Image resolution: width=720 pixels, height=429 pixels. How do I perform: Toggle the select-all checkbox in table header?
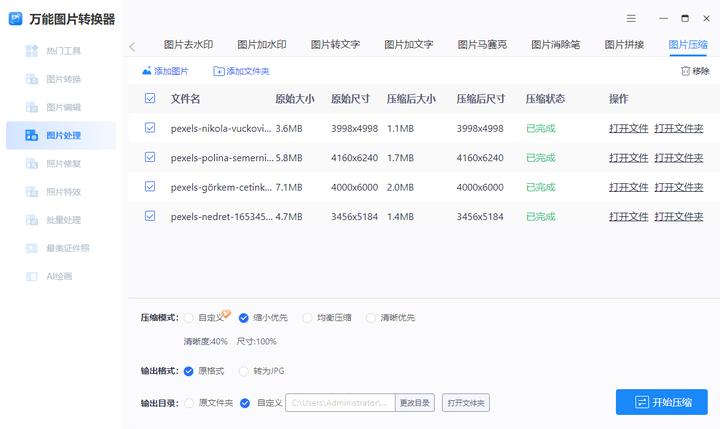tap(150, 98)
